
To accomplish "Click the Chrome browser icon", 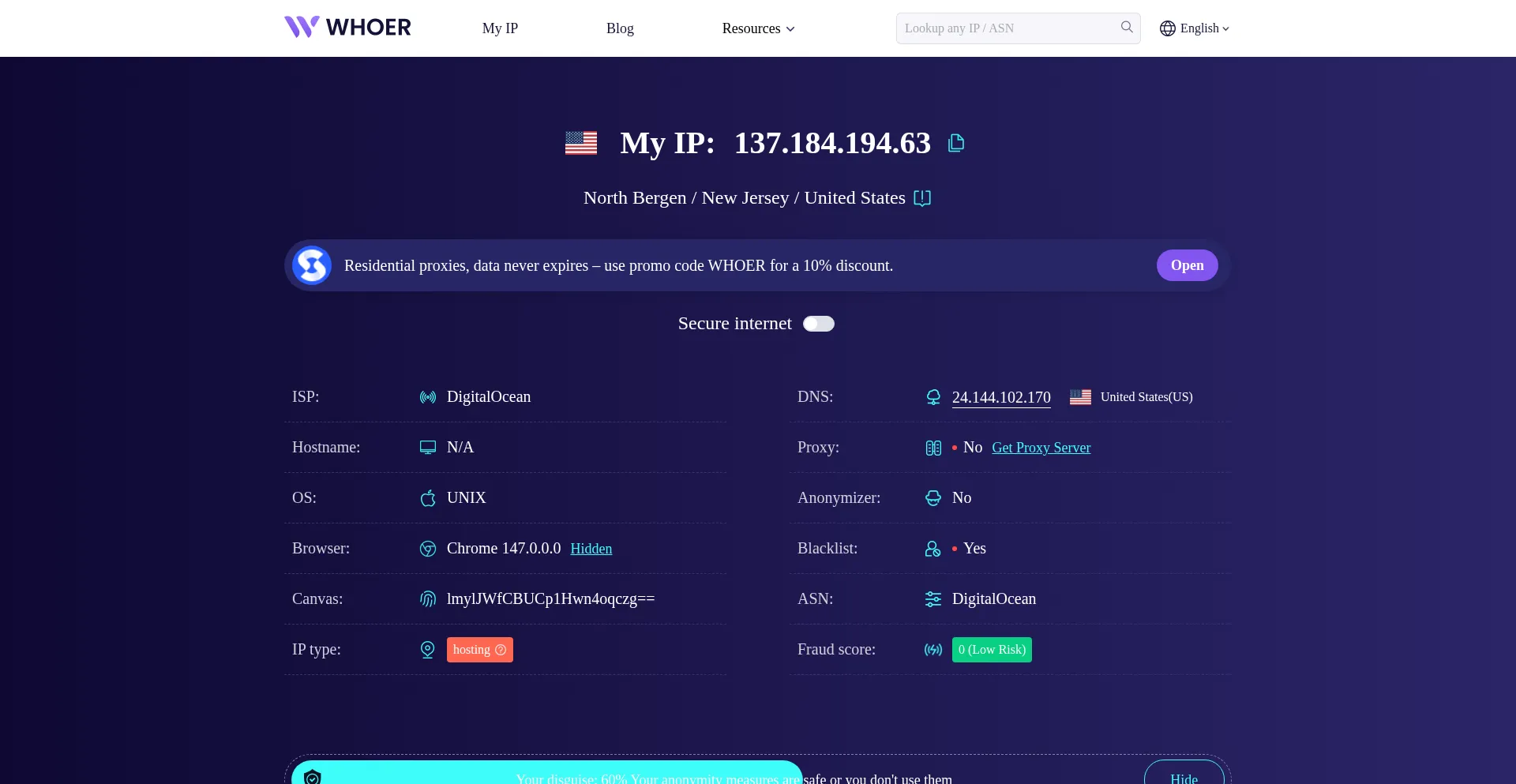I will (x=428, y=549).
